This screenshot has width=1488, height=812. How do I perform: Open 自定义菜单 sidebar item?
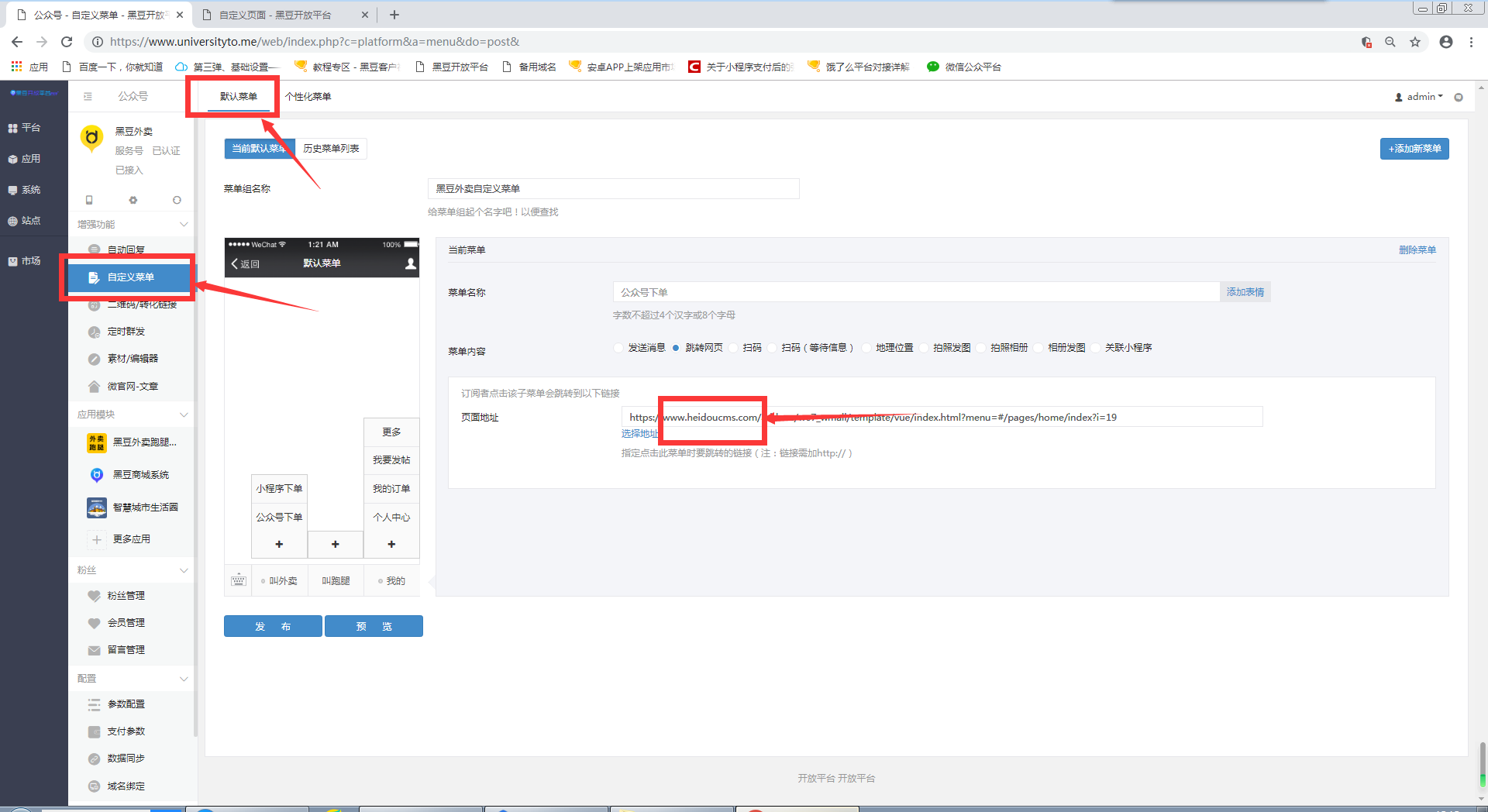click(x=130, y=277)
